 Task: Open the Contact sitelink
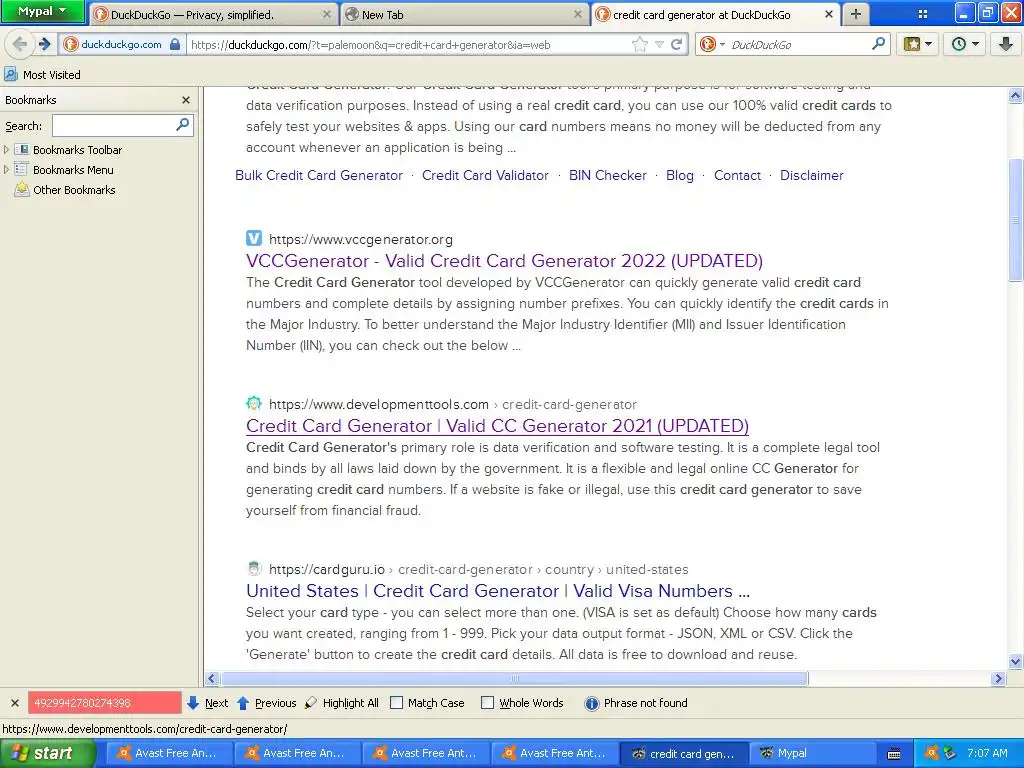pyautogui.click(x=737, y=175)
